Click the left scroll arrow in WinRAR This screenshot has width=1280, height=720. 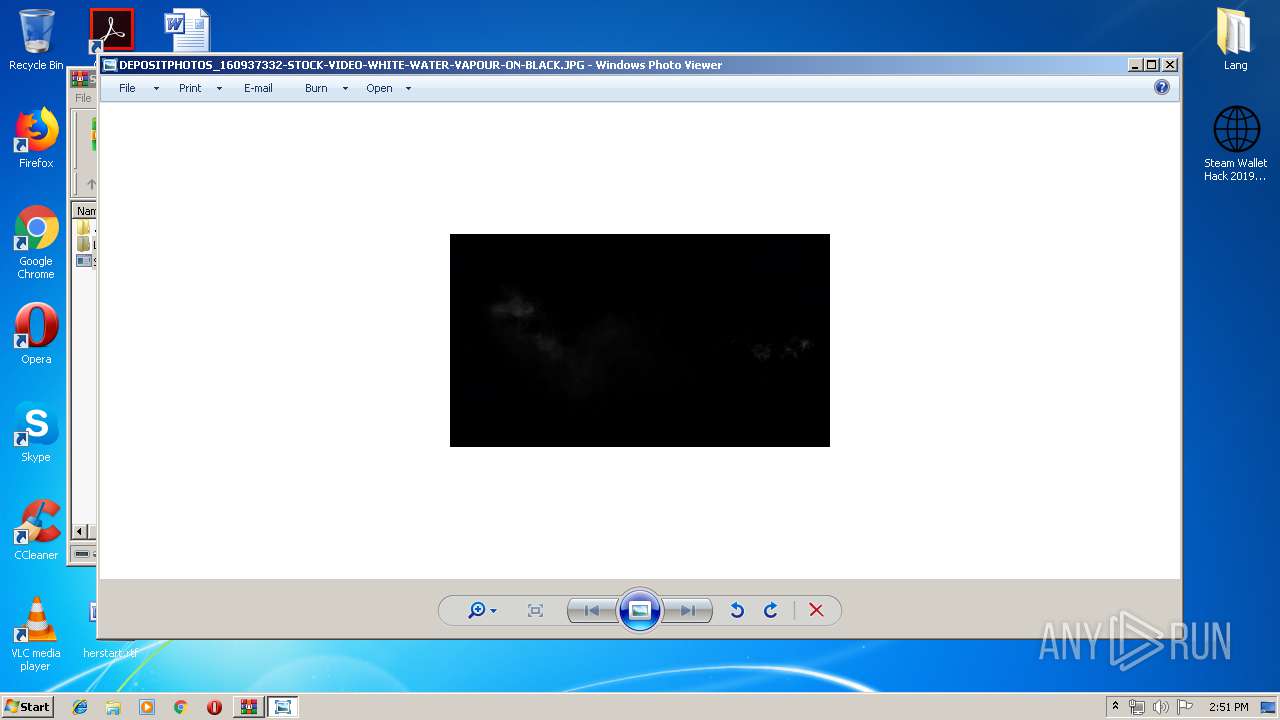tap(82, 532)
